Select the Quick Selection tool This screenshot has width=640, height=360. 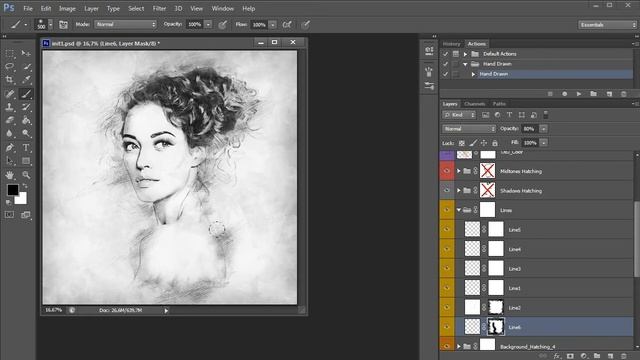(26, 67)
